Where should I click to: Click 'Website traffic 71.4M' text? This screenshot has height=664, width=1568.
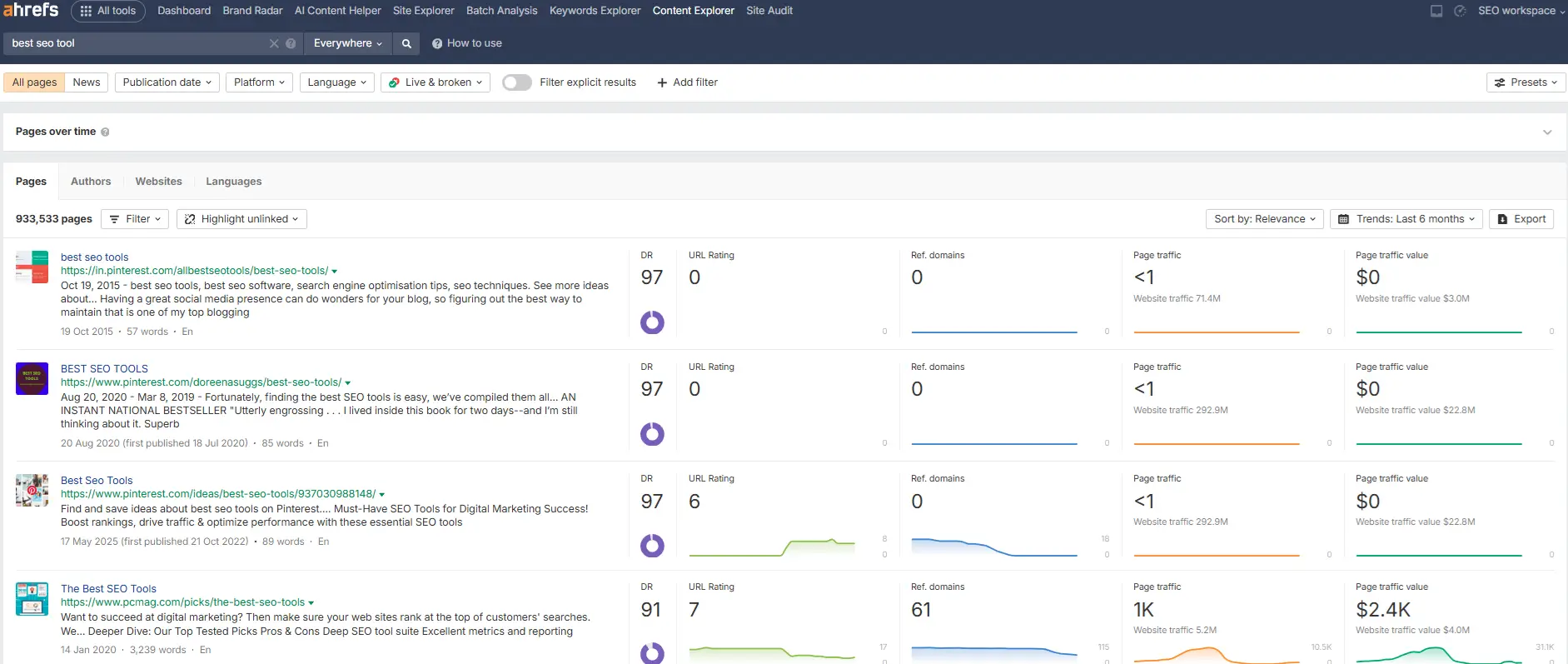[1177, 298]
